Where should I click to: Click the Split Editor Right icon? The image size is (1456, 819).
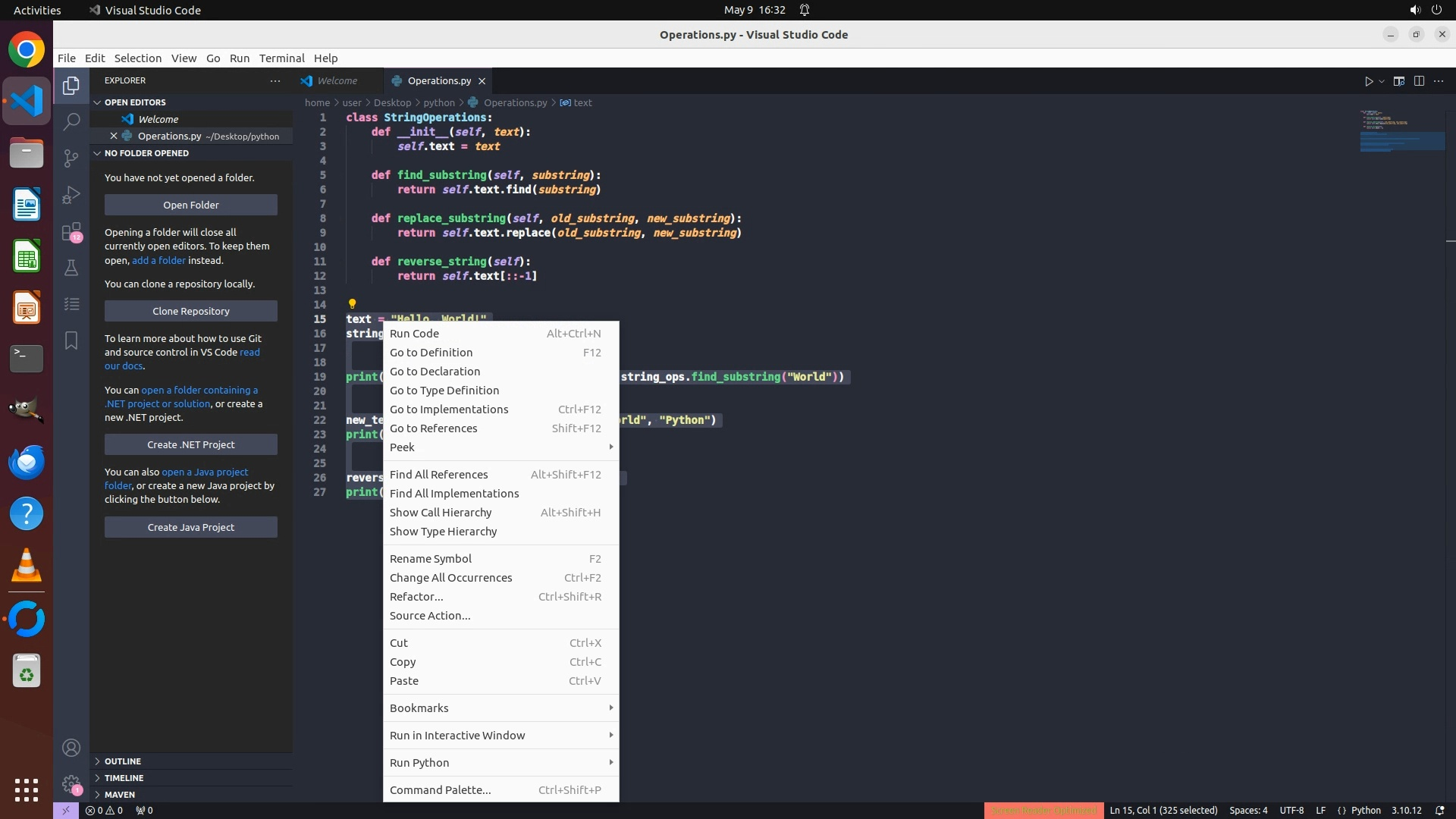pos(1419,81)
